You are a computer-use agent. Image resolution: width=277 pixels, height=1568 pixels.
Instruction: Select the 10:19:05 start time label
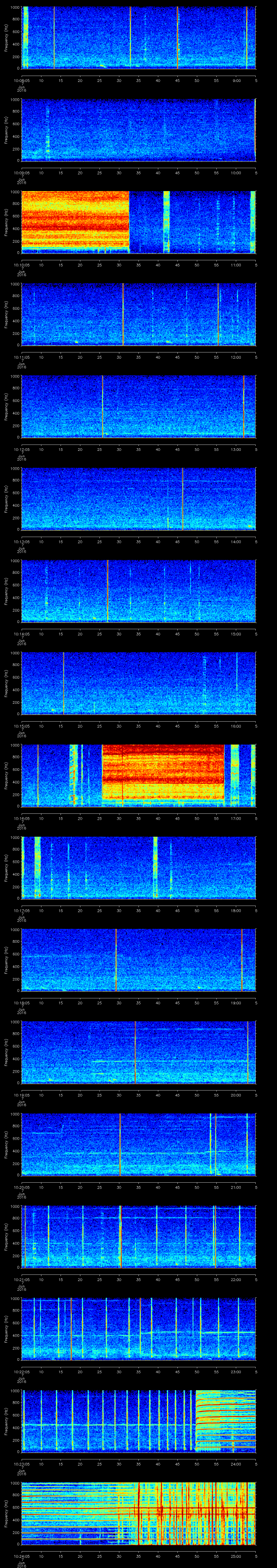[22, 1095]
